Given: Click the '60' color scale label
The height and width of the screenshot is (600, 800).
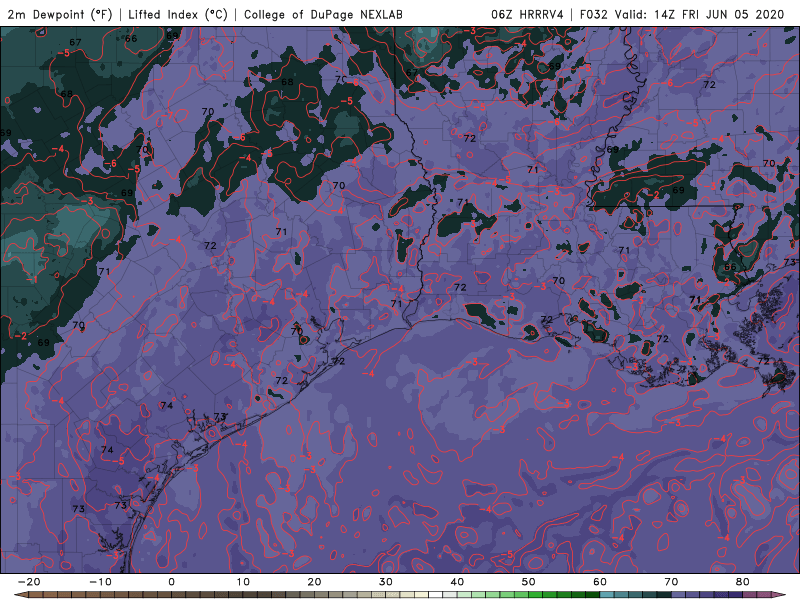Looking at the screenshot, I should point(600,582).
